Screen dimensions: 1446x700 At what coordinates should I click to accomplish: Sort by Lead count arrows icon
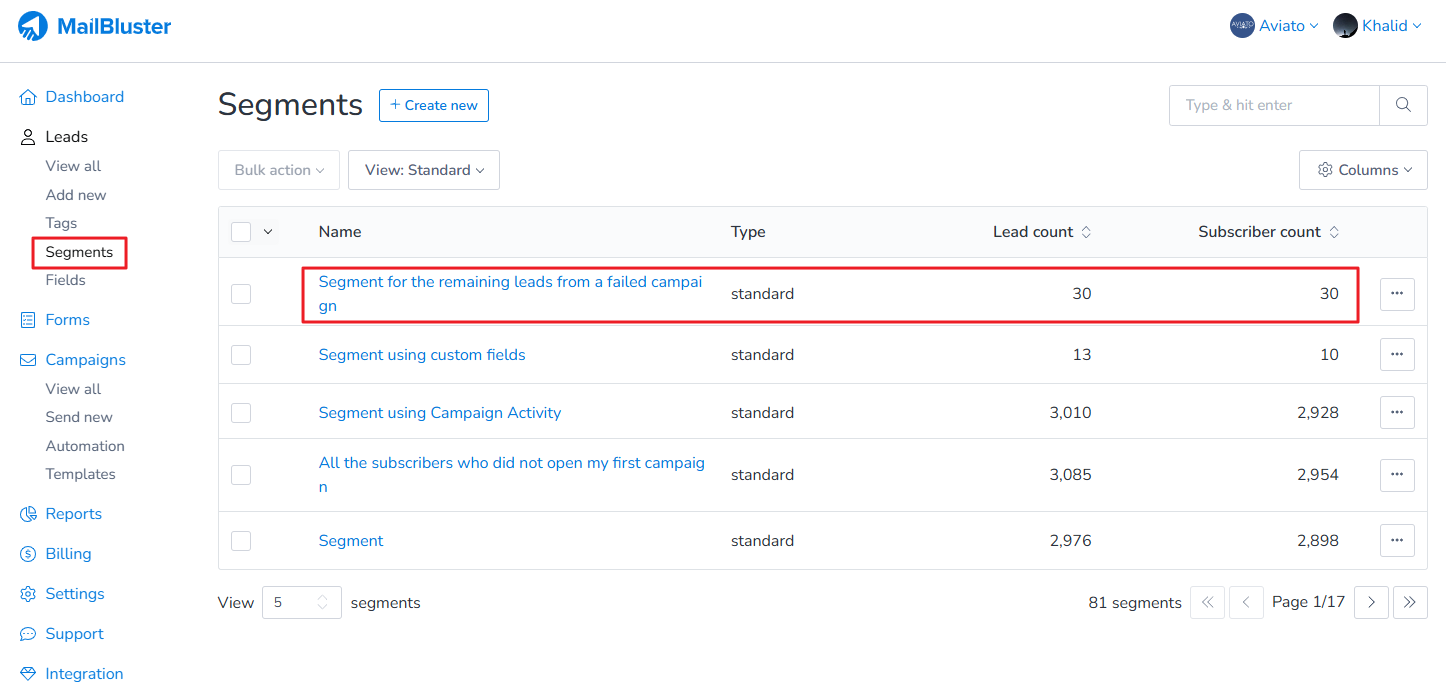pos(1086,232)
